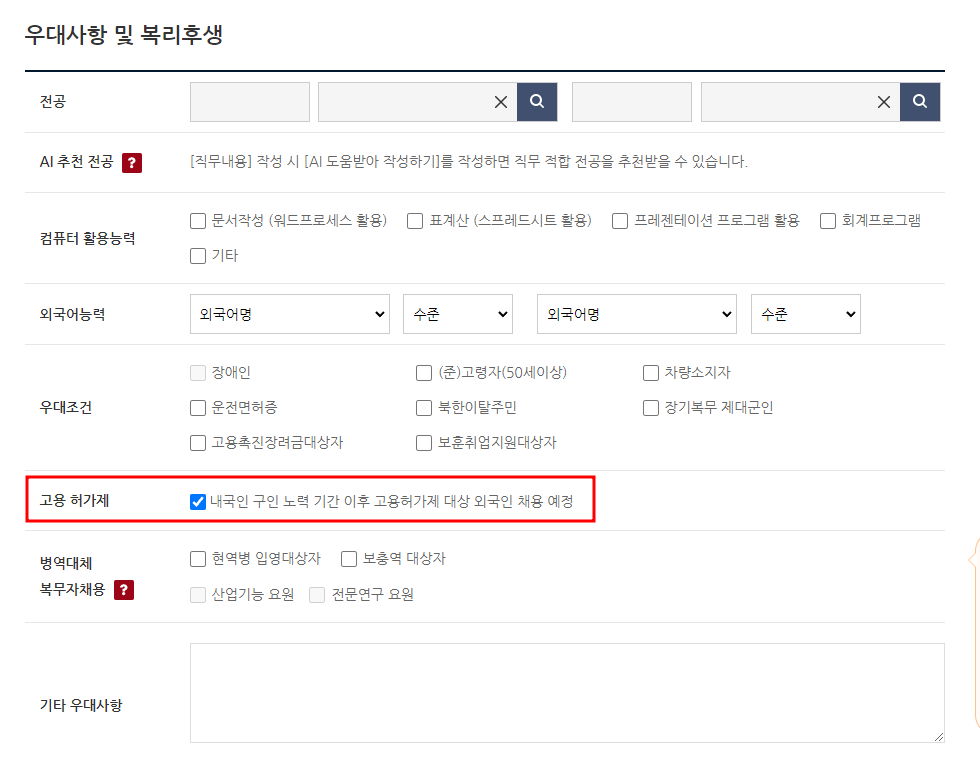
Task: Click the help icon beside 병역대체 복무자채용
Action: click(x=124, y=590)
